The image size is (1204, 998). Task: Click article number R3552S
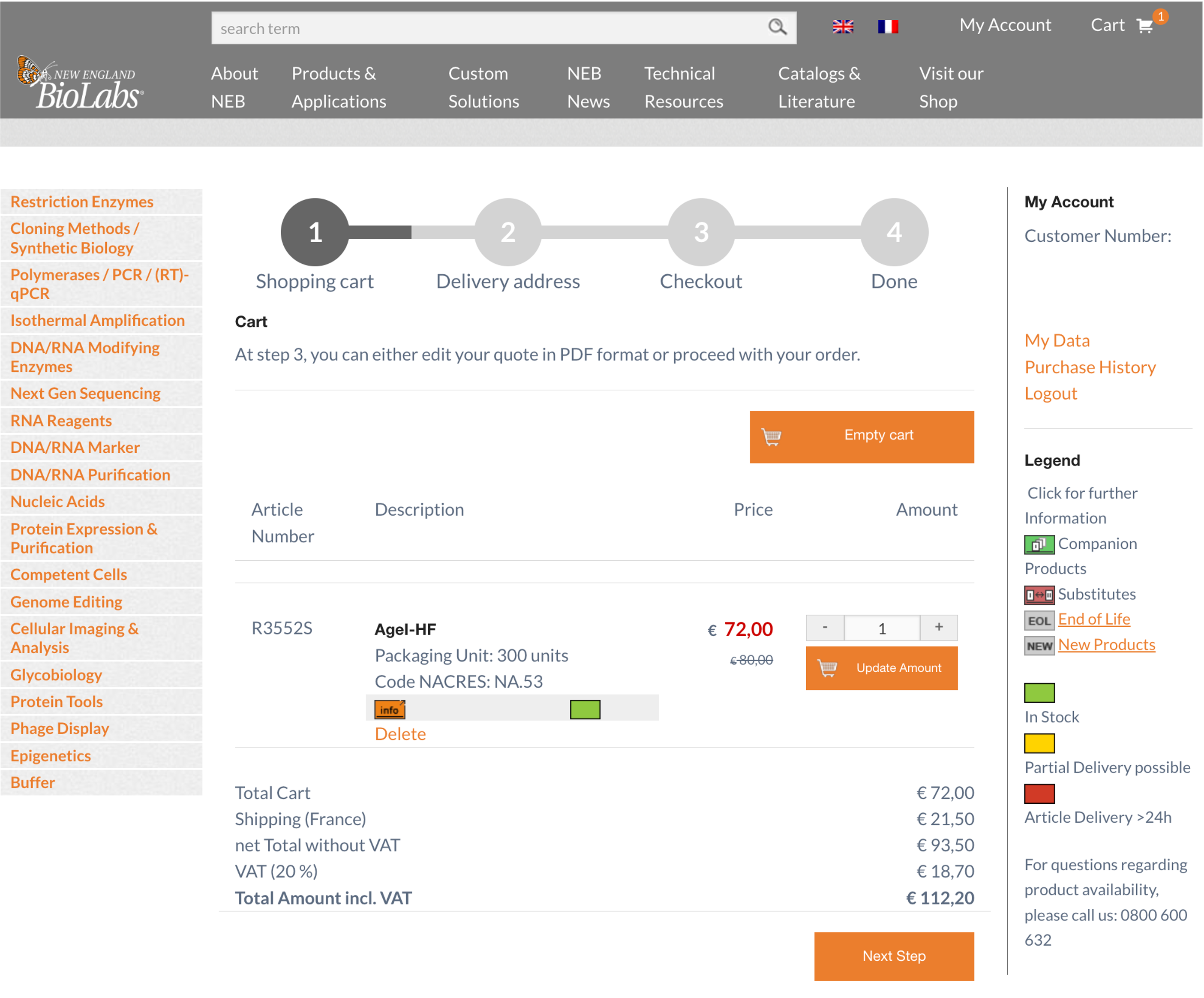click(282, 628)
